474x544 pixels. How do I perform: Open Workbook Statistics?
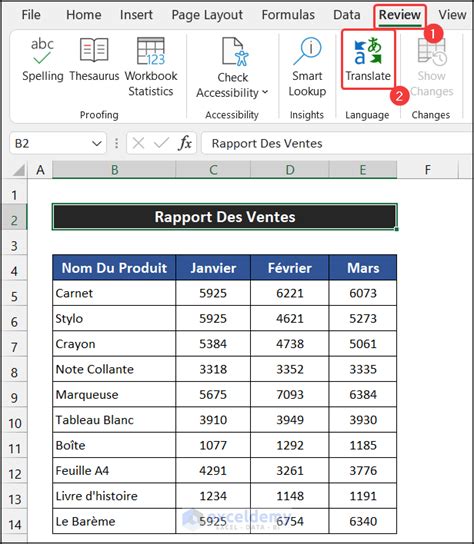point(151,67)
